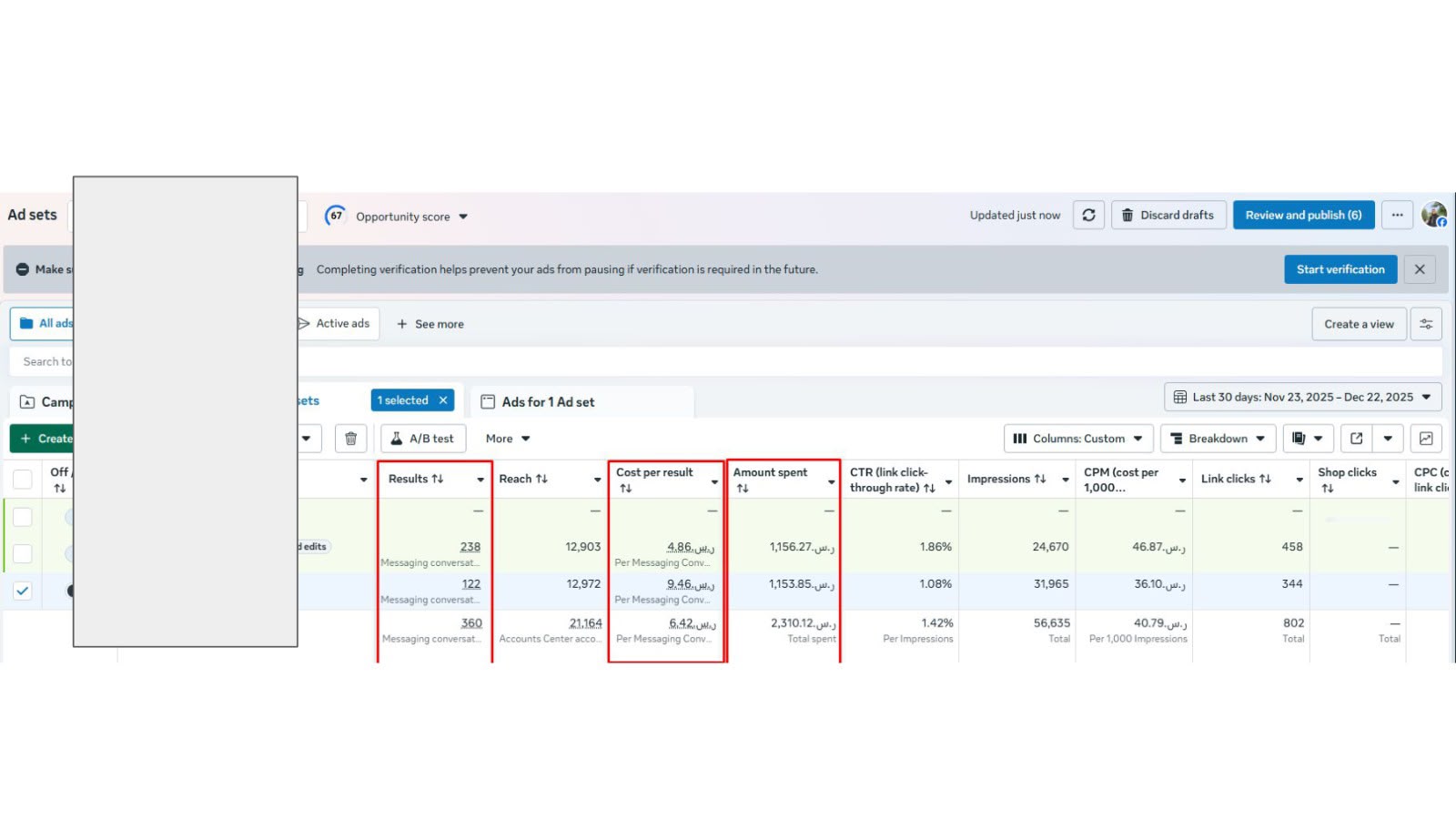Open the Breakdown dropdown
Image resolution: width=1456 pixels, height=819 pixels.
click(x=1218, y=439)
